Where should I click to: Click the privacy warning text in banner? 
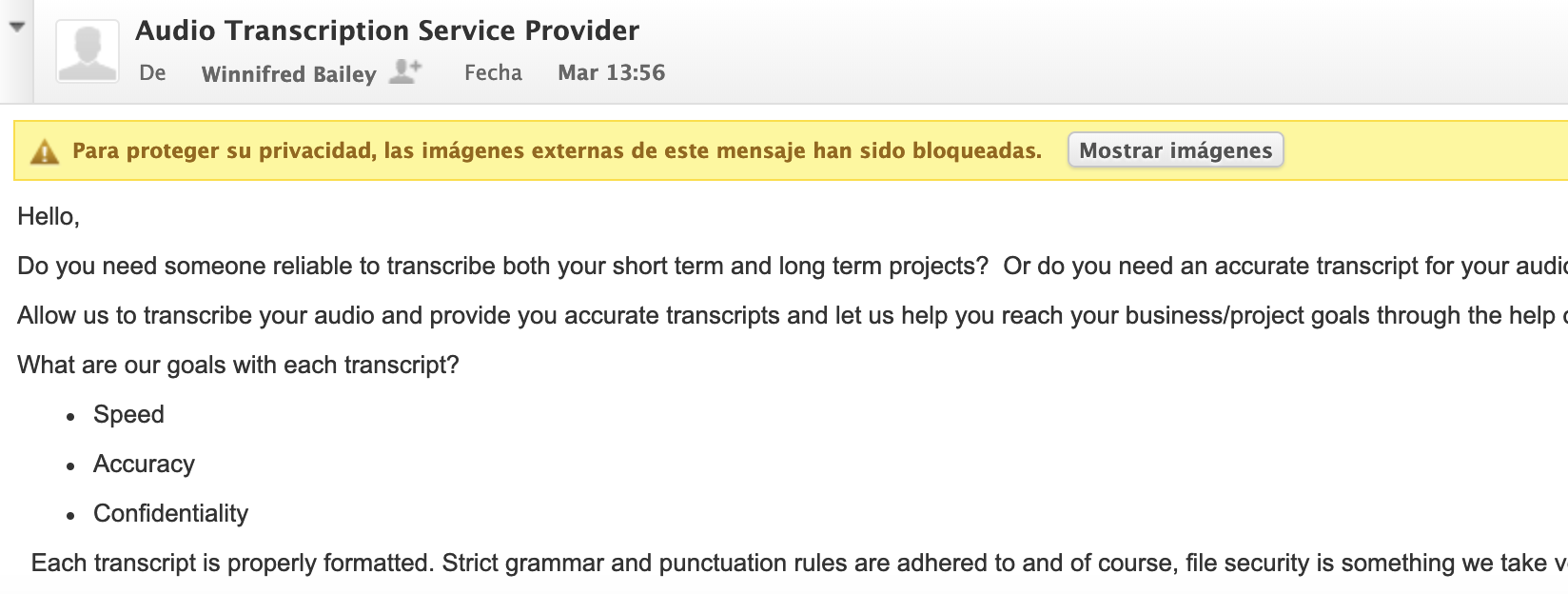557,150
